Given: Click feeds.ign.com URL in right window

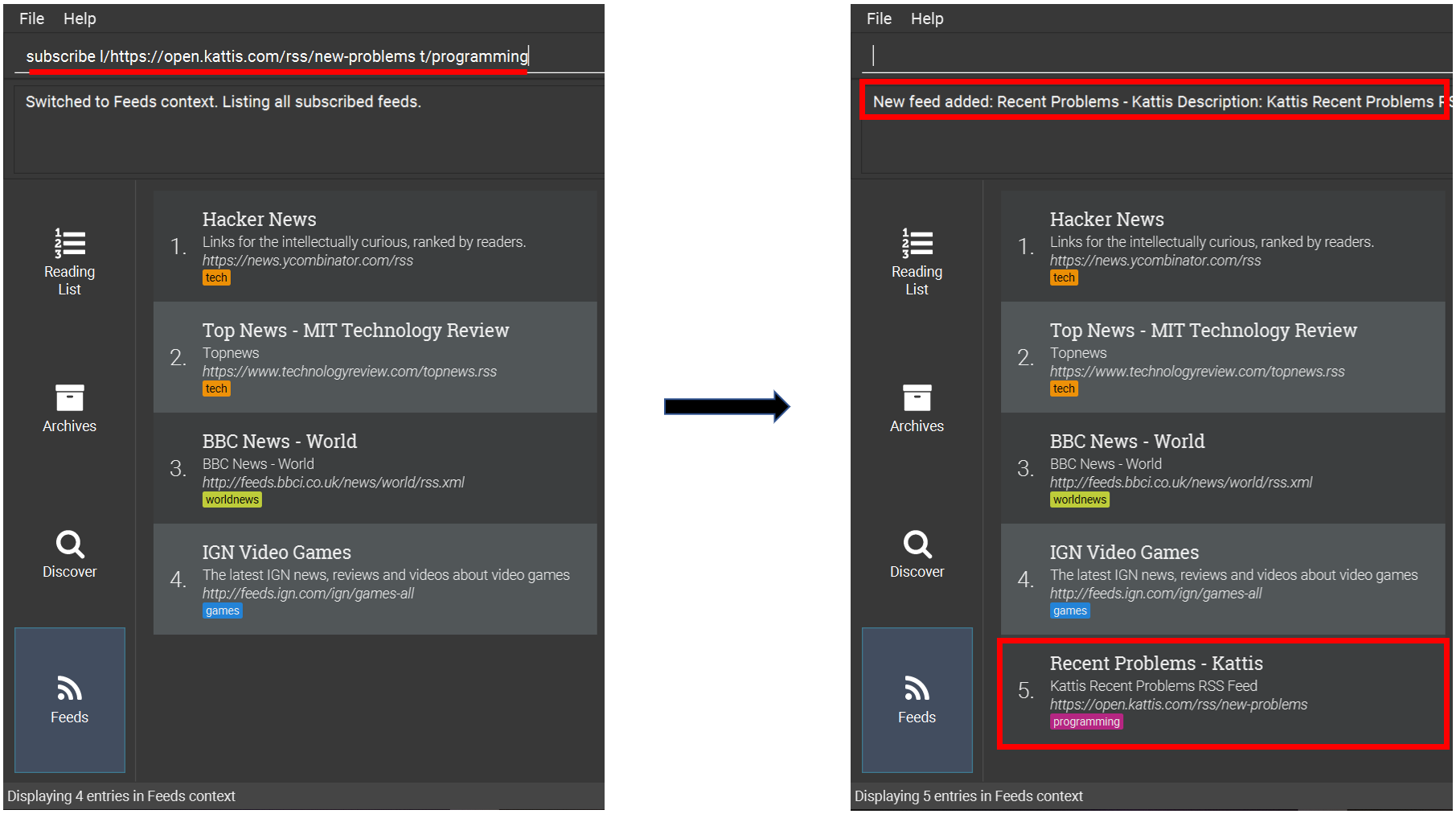Looking at the screenshot, I should click(1155, 593).
